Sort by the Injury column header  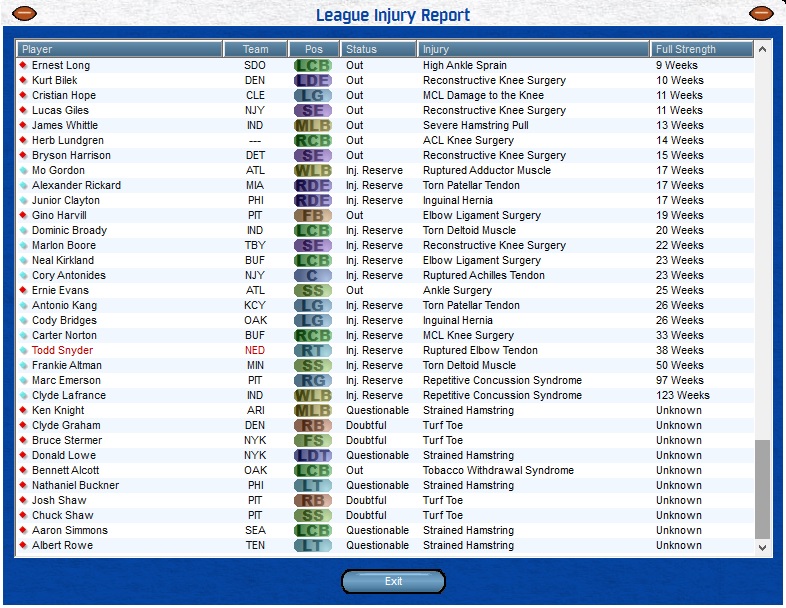pos(533,49)
